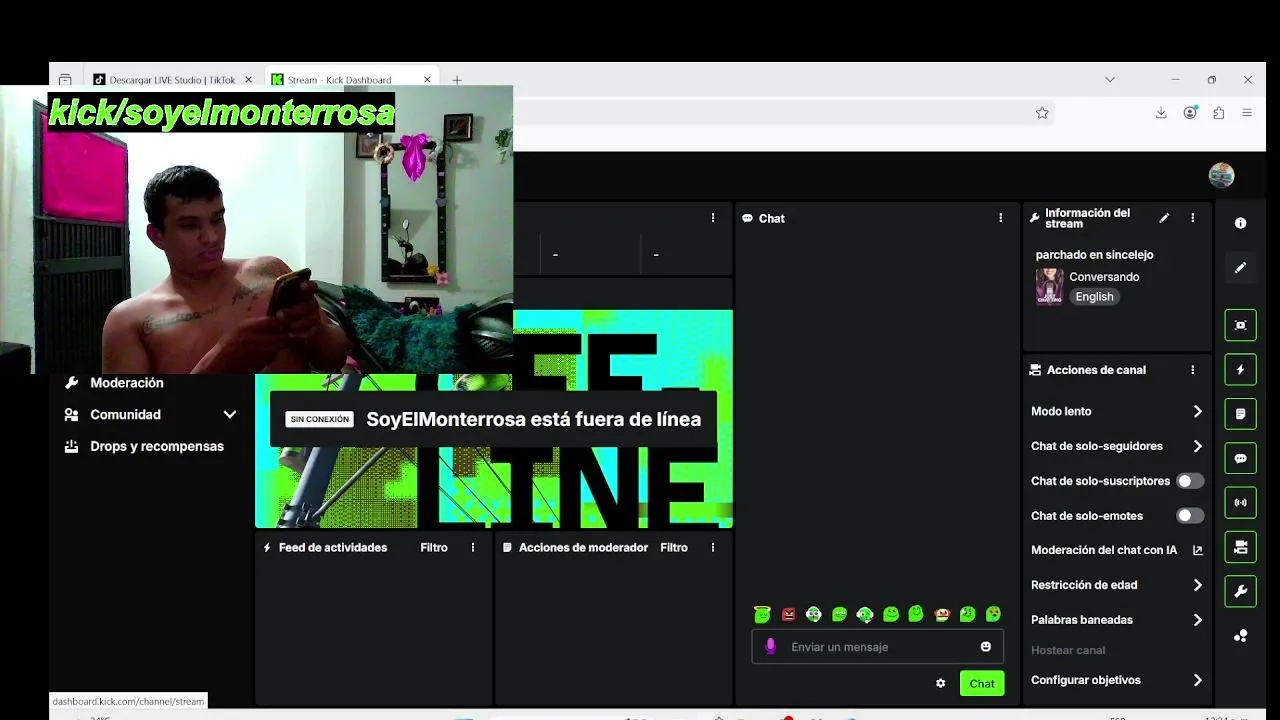Viewport: 1280px width, 720px height.
Task: Expand Modo lento options
Action: coord(1198,411)
